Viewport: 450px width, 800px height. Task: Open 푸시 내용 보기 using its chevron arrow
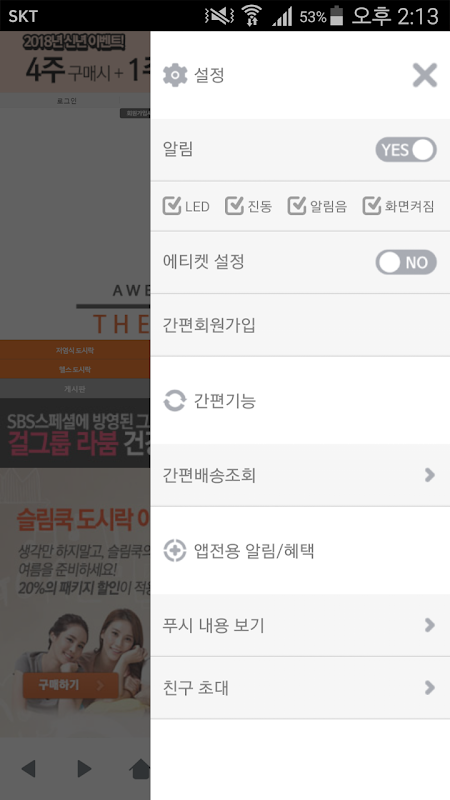[x=430, y=625]
